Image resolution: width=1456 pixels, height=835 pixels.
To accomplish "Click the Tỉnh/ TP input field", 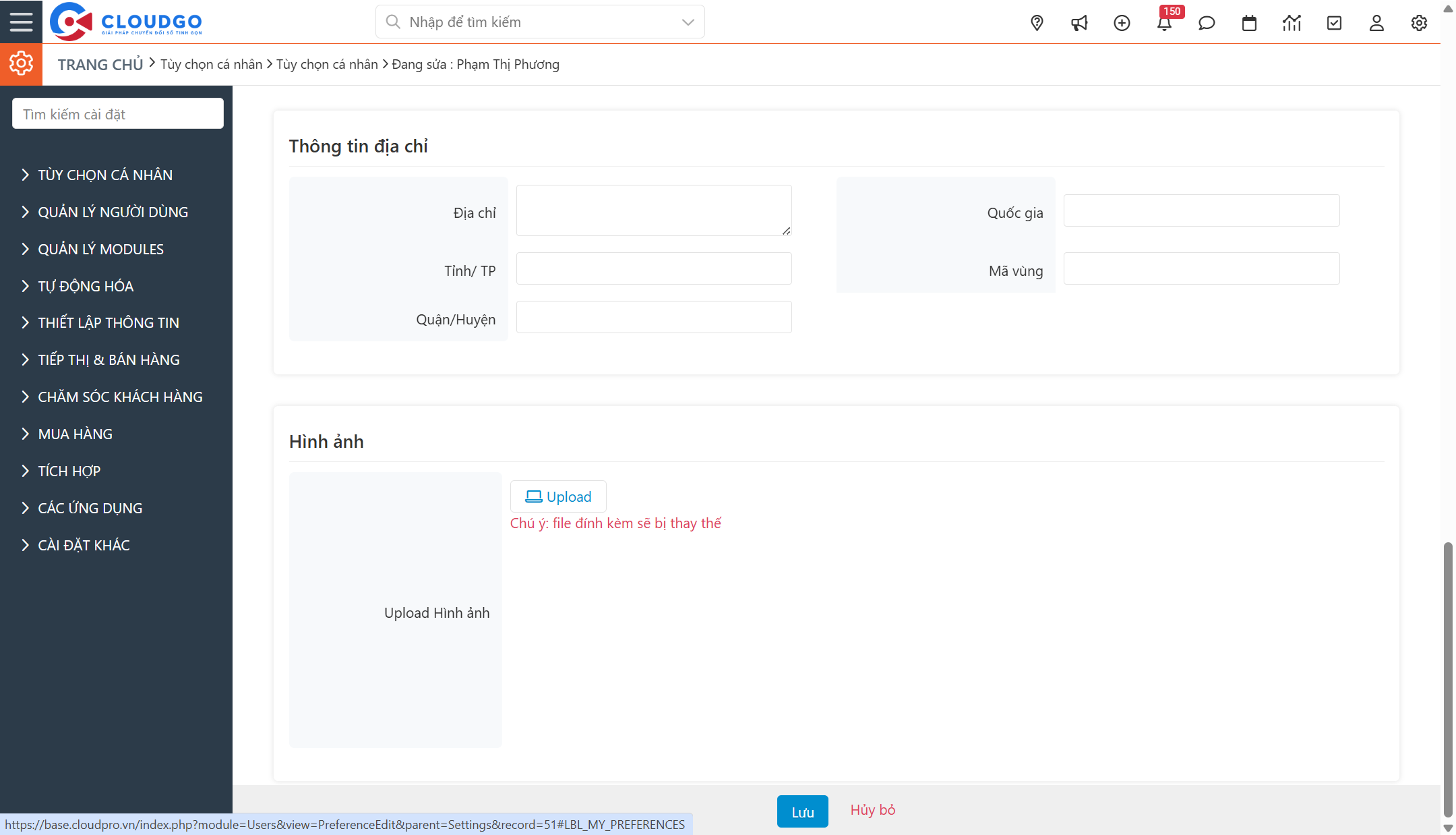I will tap(654, 268).
